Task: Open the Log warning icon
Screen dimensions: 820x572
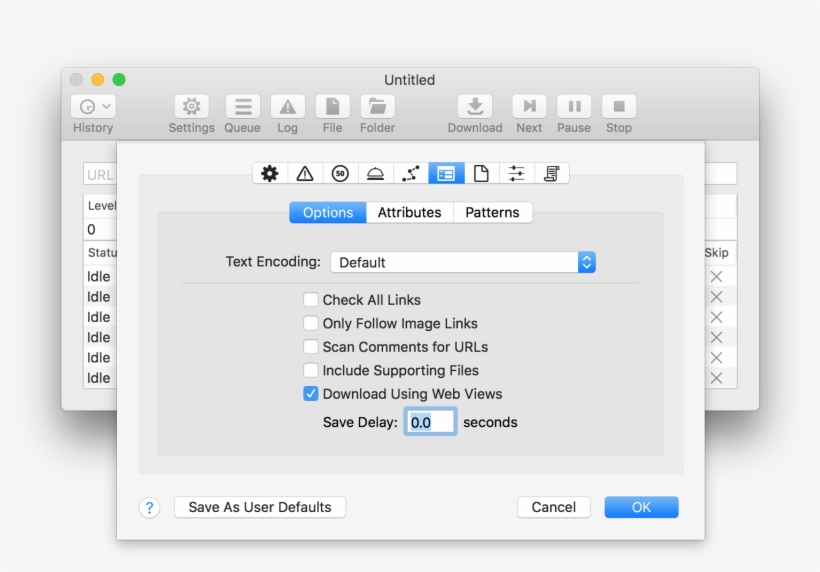Action: [287, 107]
